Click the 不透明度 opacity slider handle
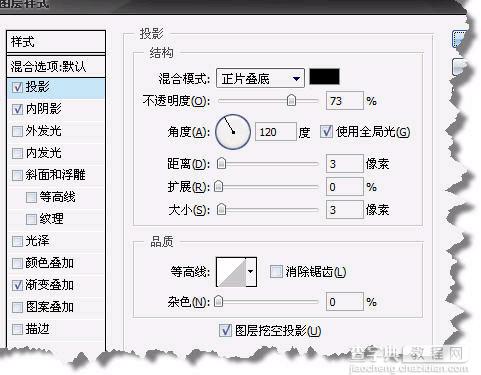 (x=291, y=100)
